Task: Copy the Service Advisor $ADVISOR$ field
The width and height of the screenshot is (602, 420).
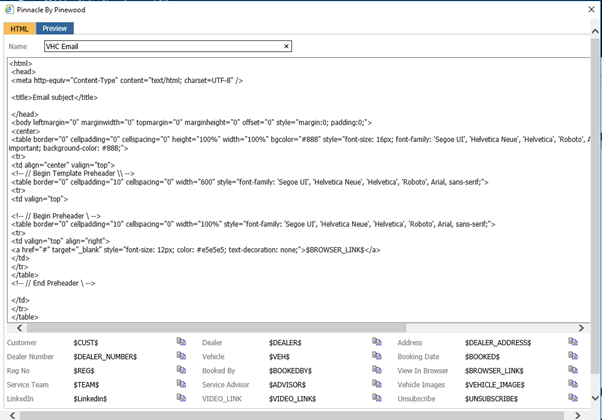Action: (377, 384)
